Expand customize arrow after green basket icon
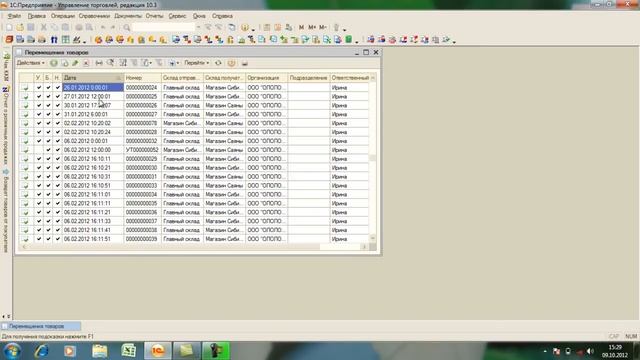 click(357, 41)
